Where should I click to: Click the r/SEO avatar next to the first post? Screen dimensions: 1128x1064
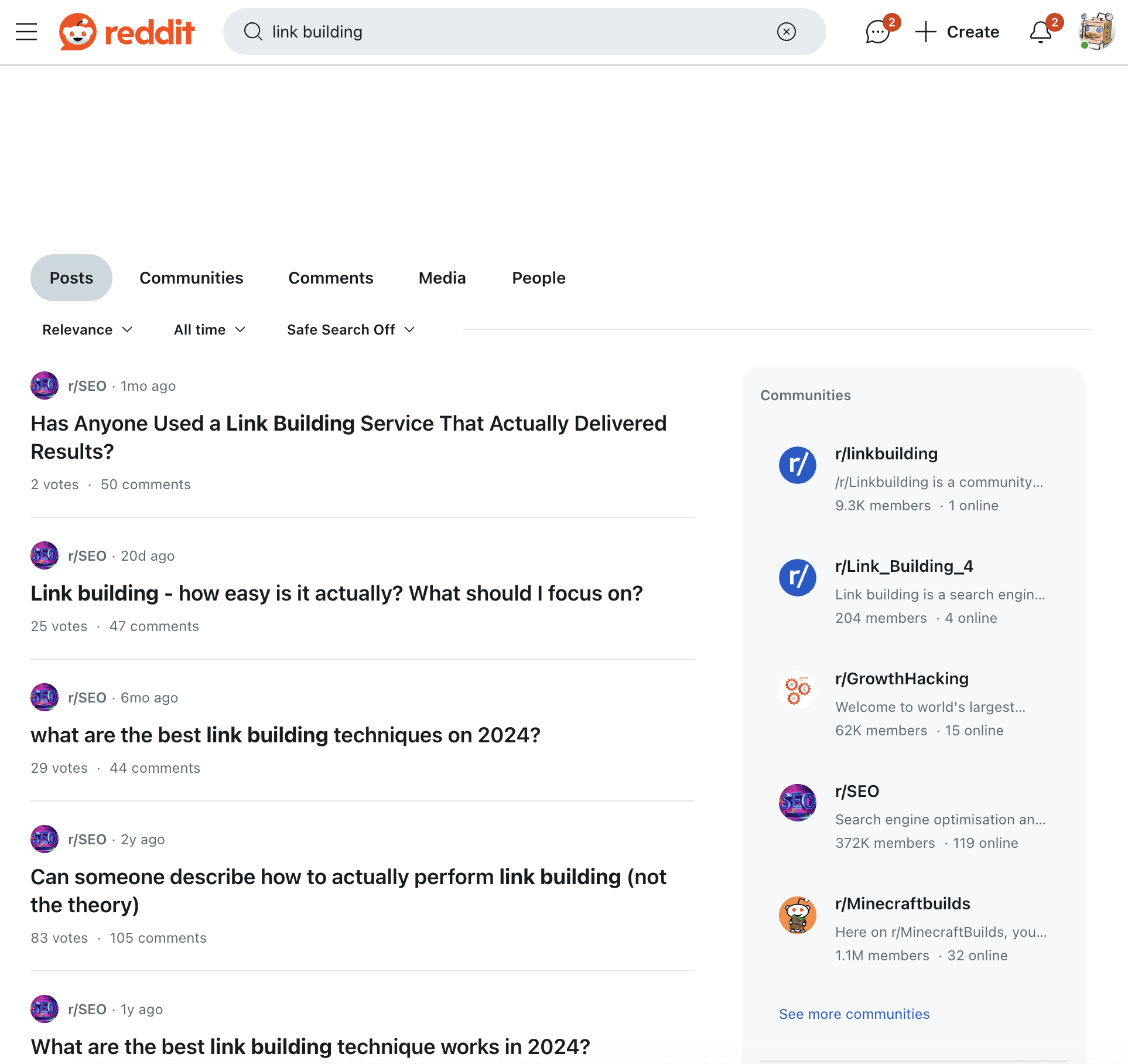(x=44, y=386)
